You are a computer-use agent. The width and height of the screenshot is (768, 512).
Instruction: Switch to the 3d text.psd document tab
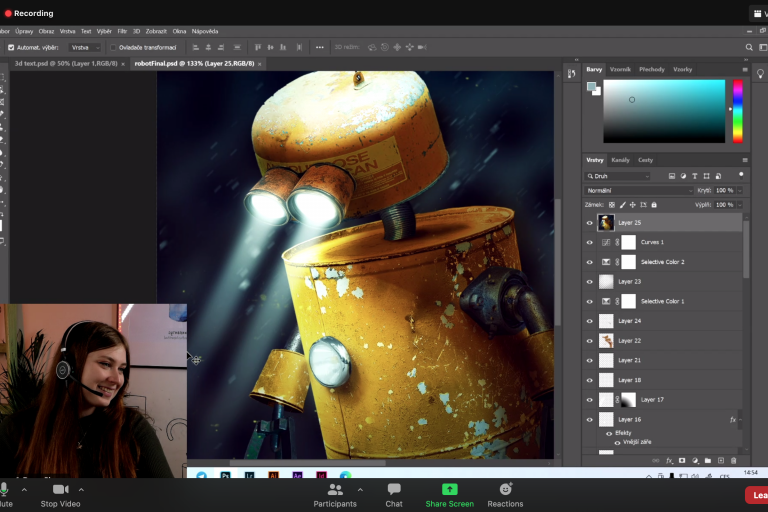[65, 63]
